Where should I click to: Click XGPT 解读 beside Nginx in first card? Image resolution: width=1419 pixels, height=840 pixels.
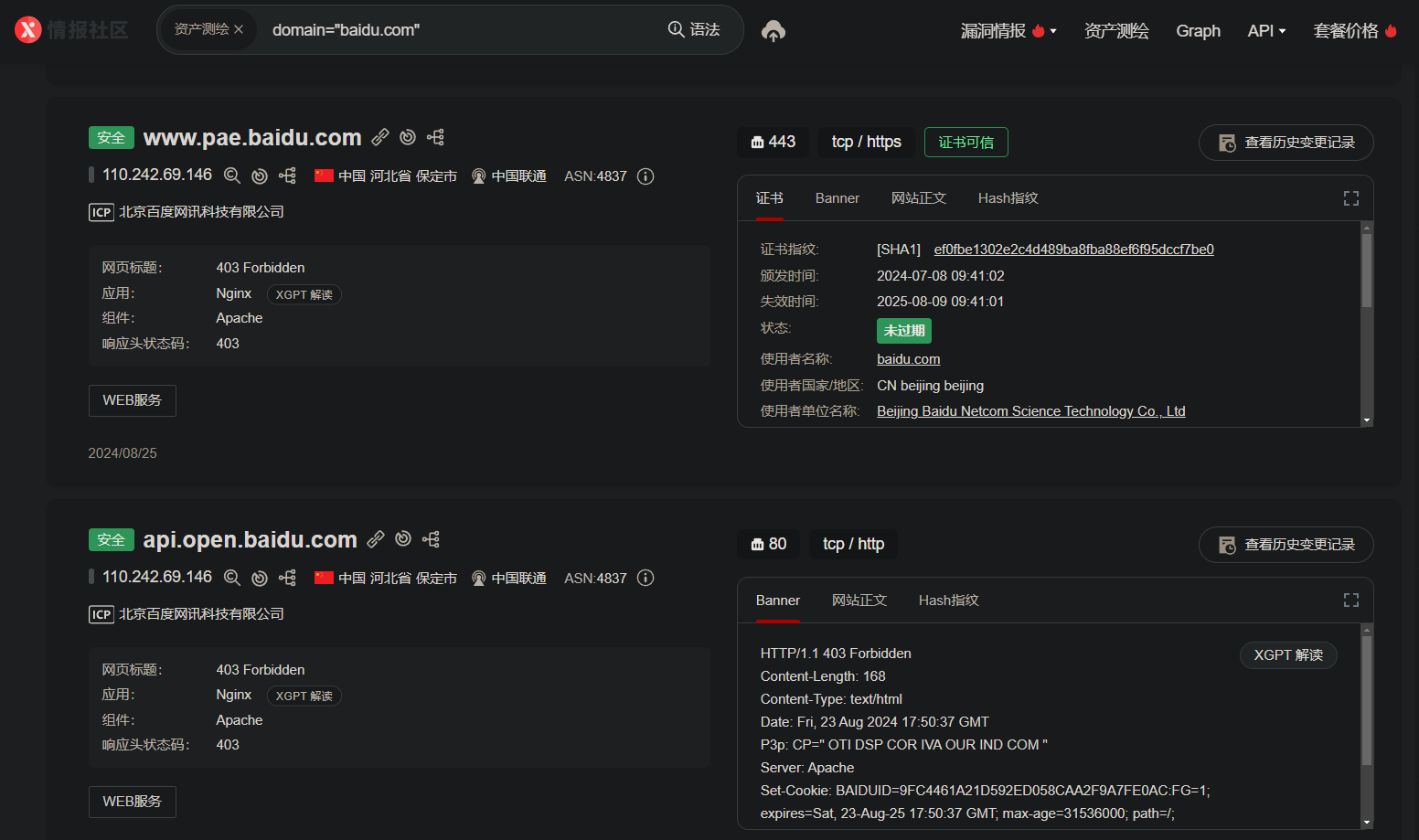pos(304,294)
